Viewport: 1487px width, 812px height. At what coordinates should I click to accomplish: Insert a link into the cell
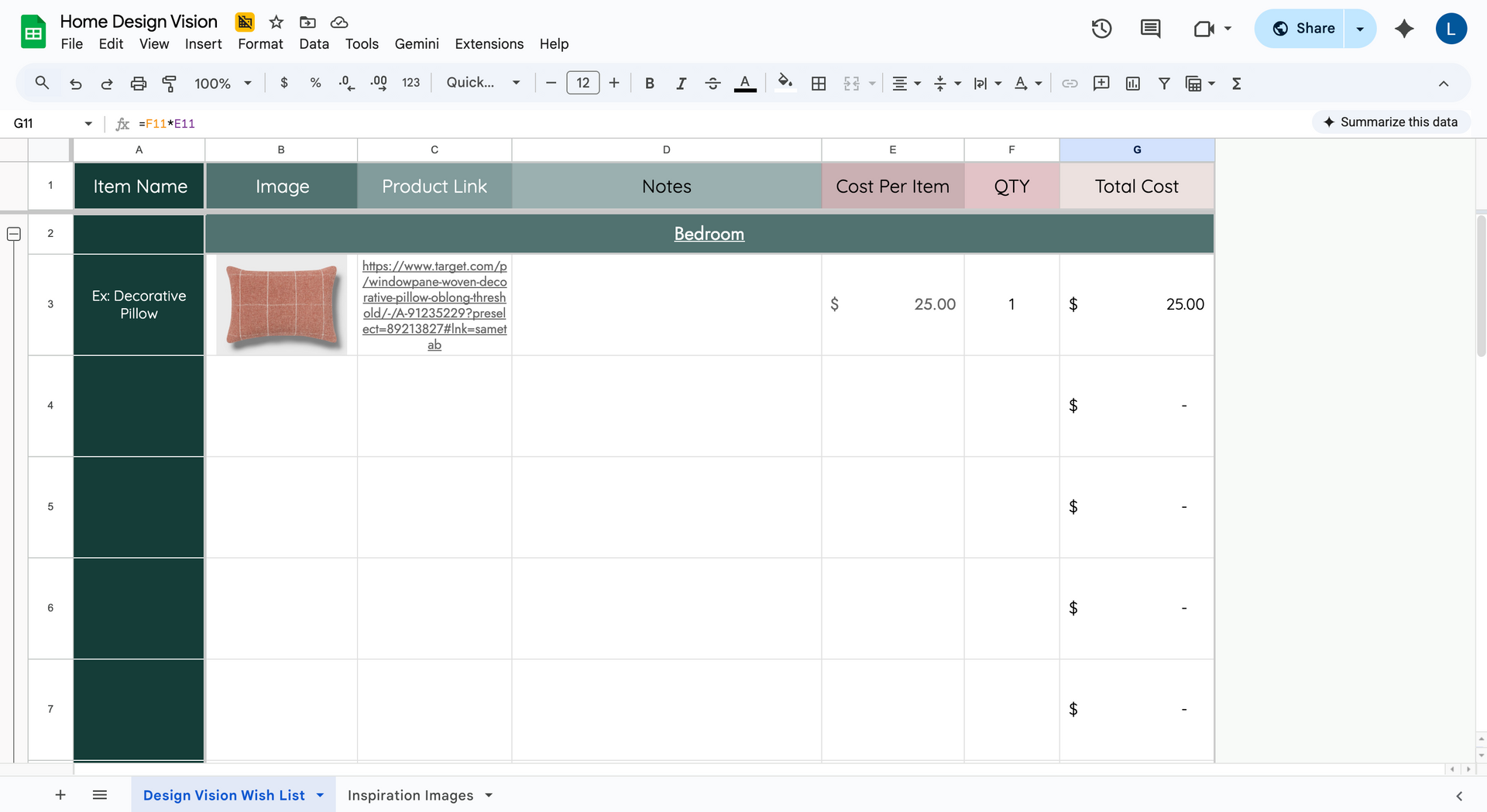pos(1070,83)
